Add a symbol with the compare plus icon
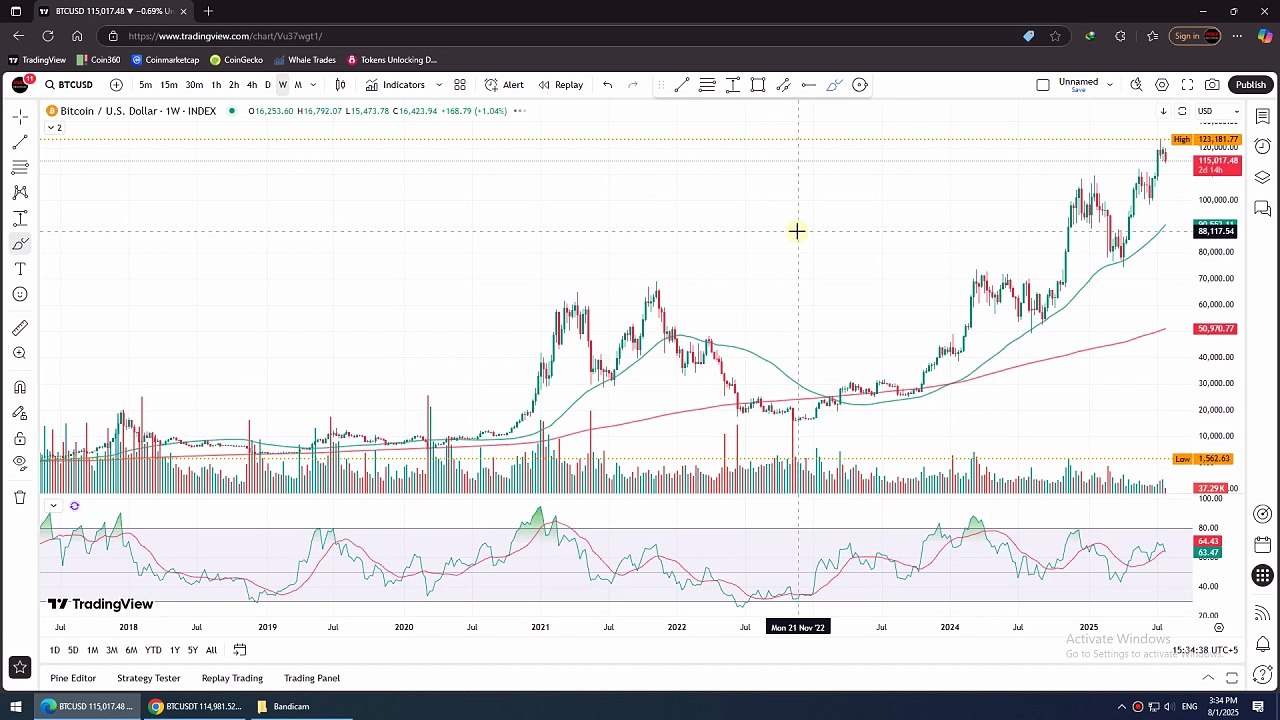The width and height of the screenshot is (1280, 720). [x=116, y=85]
